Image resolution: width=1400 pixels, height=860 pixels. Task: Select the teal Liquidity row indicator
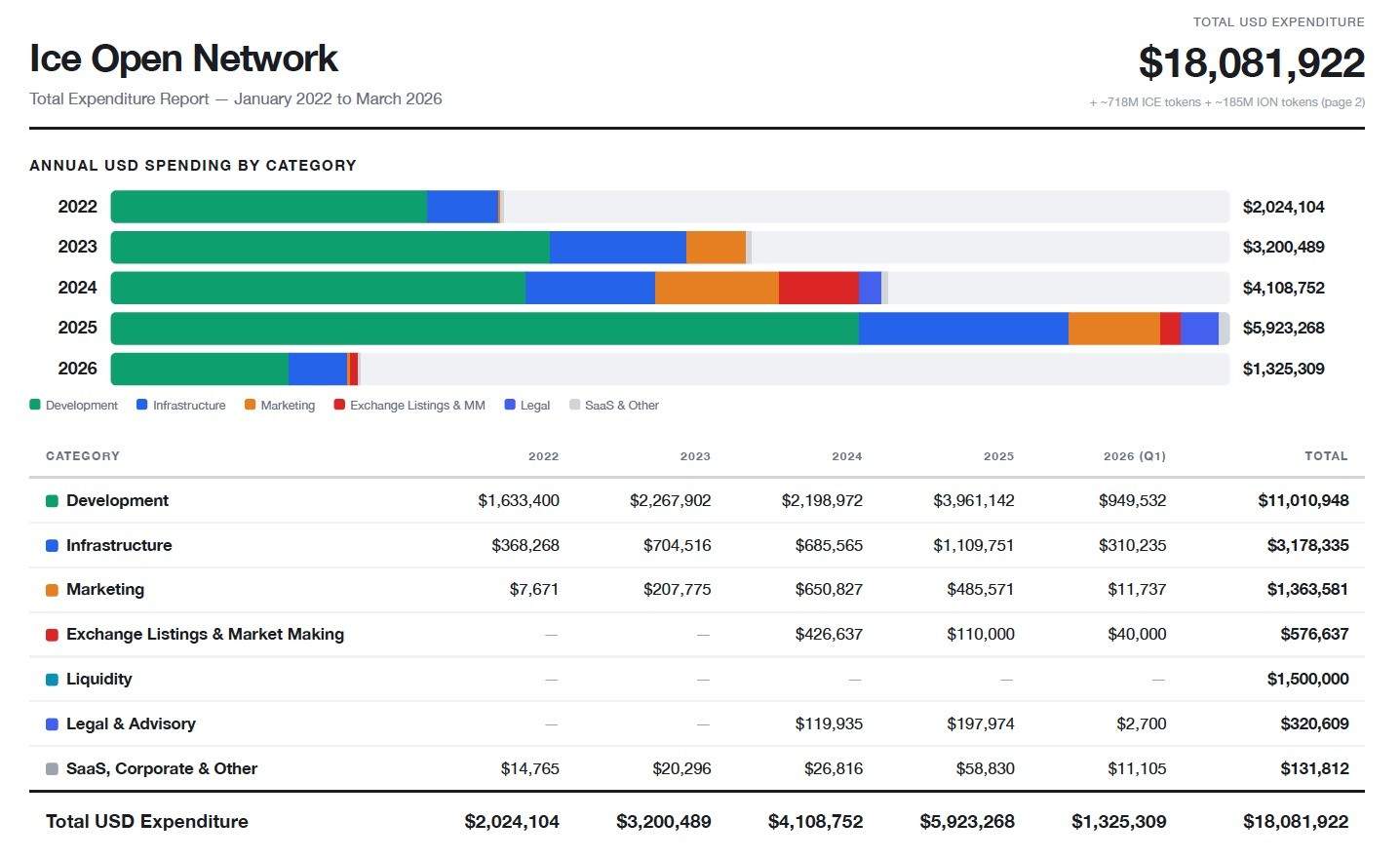click(51, 679)
